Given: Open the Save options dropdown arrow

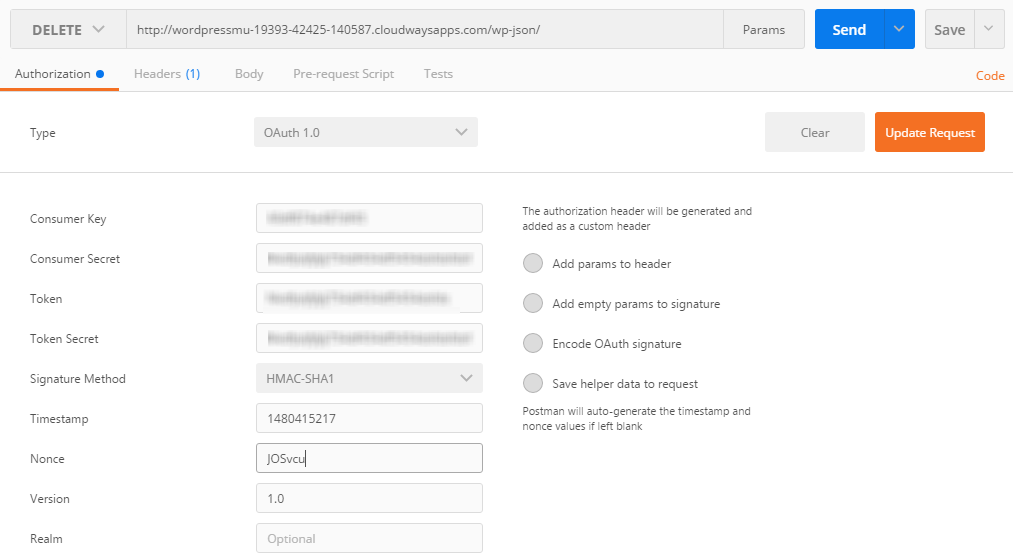Looking at the screenshot, I should [989, 30].
